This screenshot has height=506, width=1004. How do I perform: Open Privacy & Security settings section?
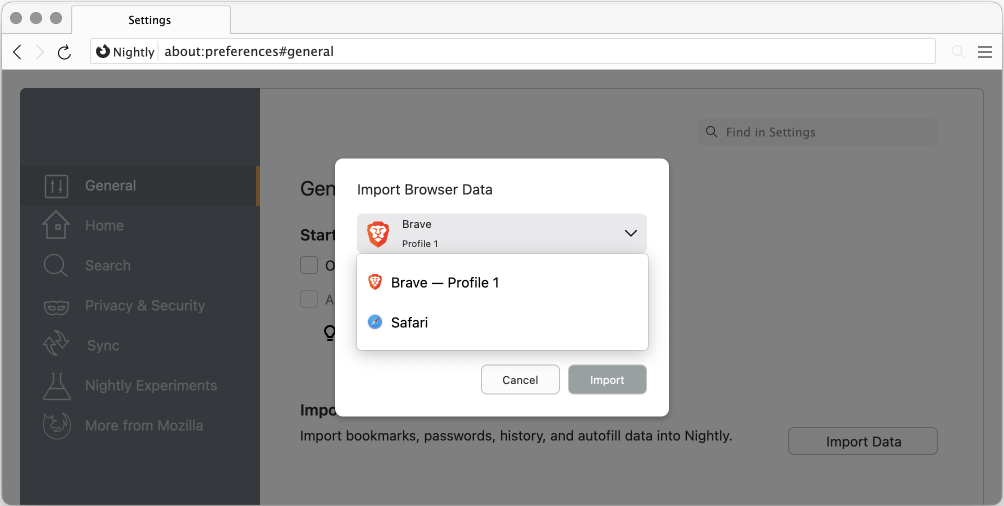pyautogui.click(x=145, y=306)
